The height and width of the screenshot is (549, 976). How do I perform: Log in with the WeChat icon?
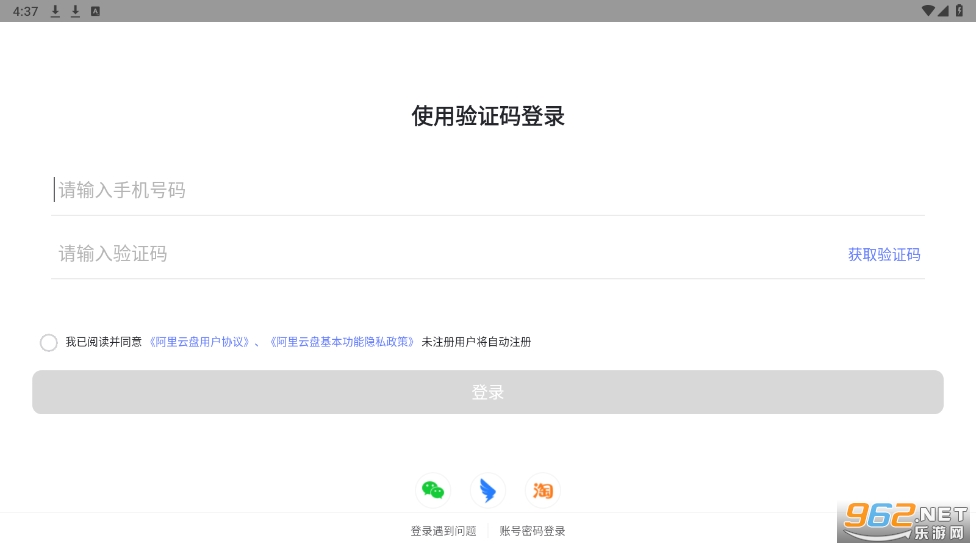click(x=433, y=490)
